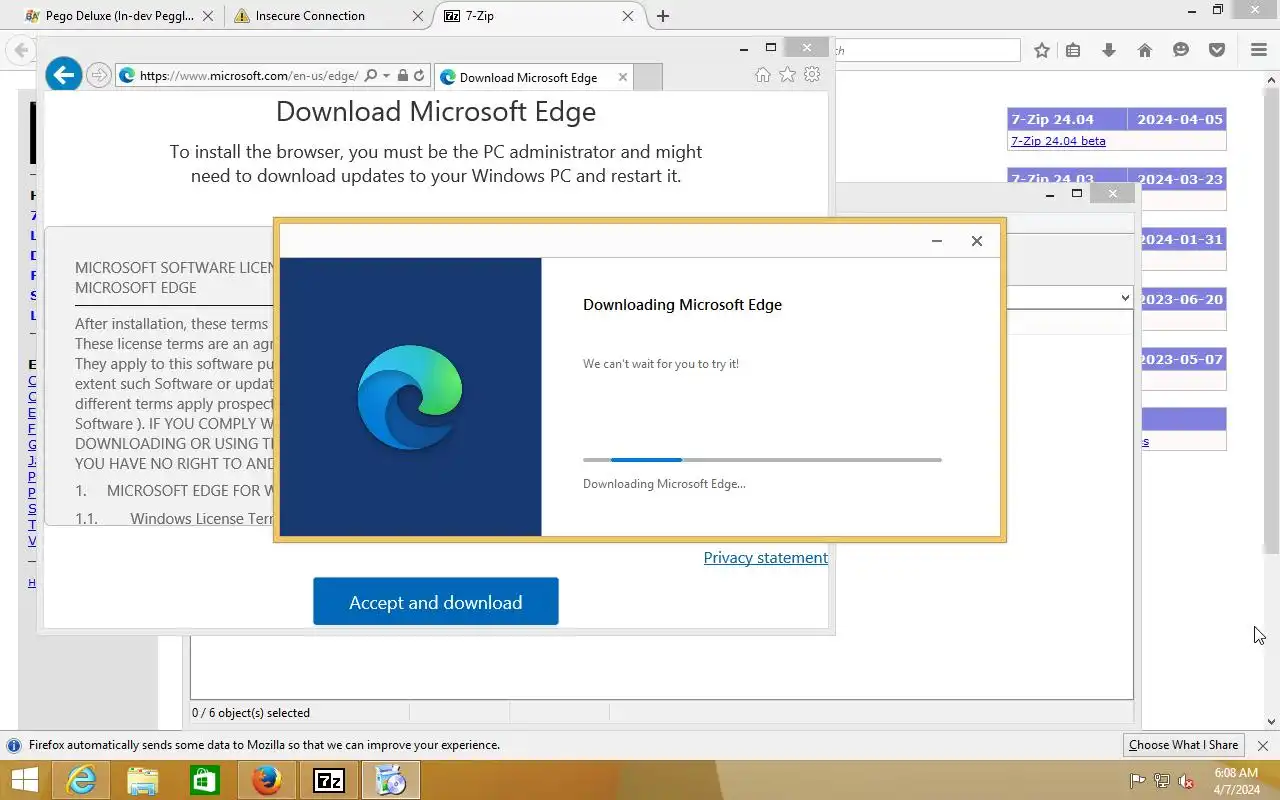Click the Firefox scrollbar down arrow
1280x800 pixels.
[x=1271, y=722]
